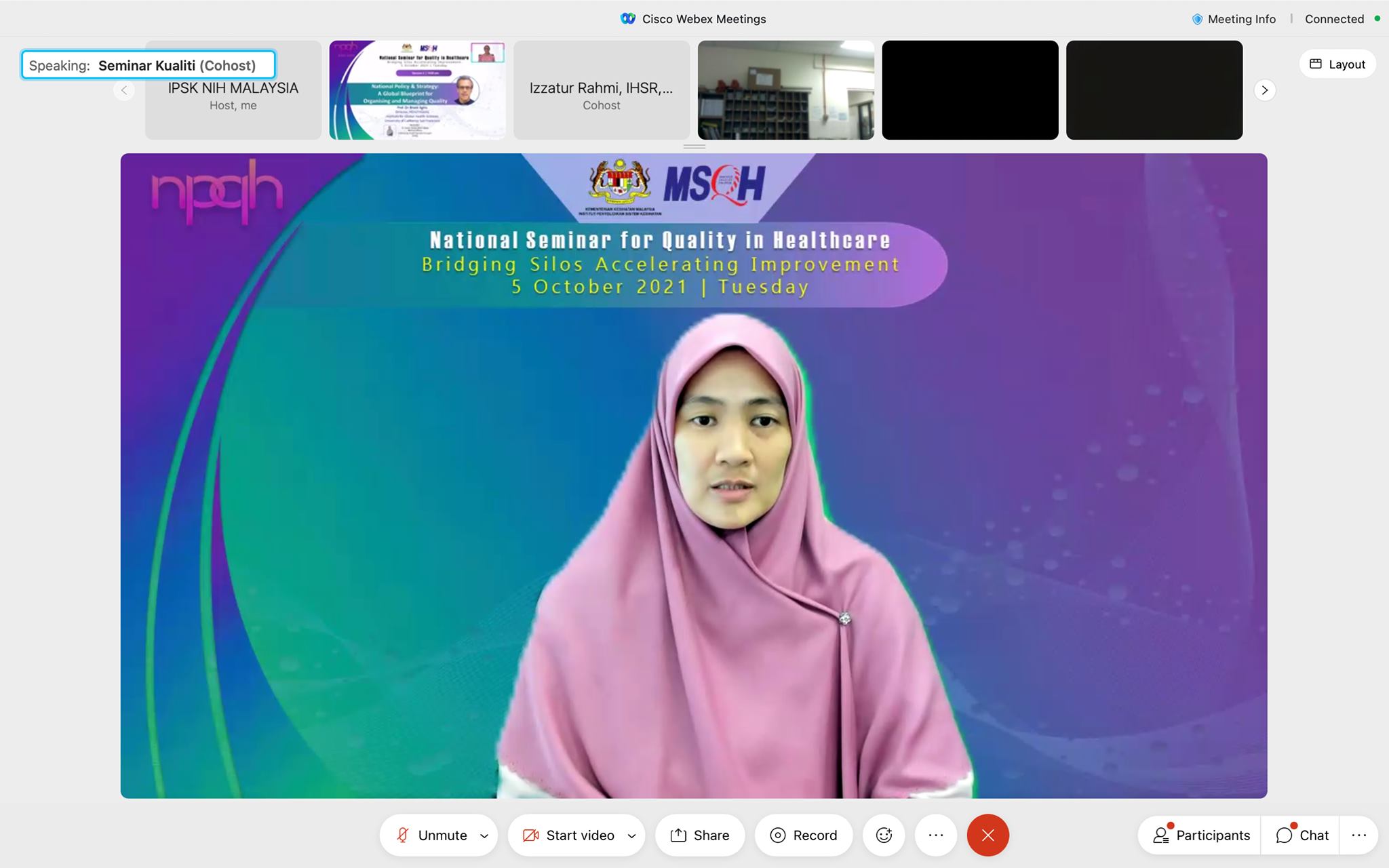1389x868 pixels.
Task: Open the Layout menu
Action: click(x=1337, y=64)
